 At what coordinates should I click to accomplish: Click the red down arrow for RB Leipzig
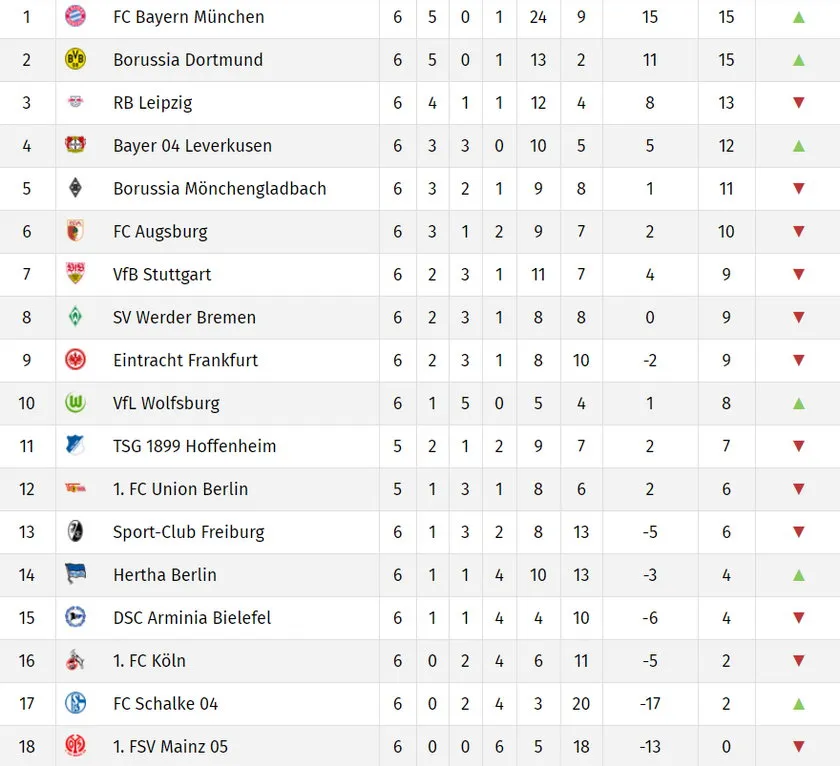pyautogui.click(x=798, y=102)
